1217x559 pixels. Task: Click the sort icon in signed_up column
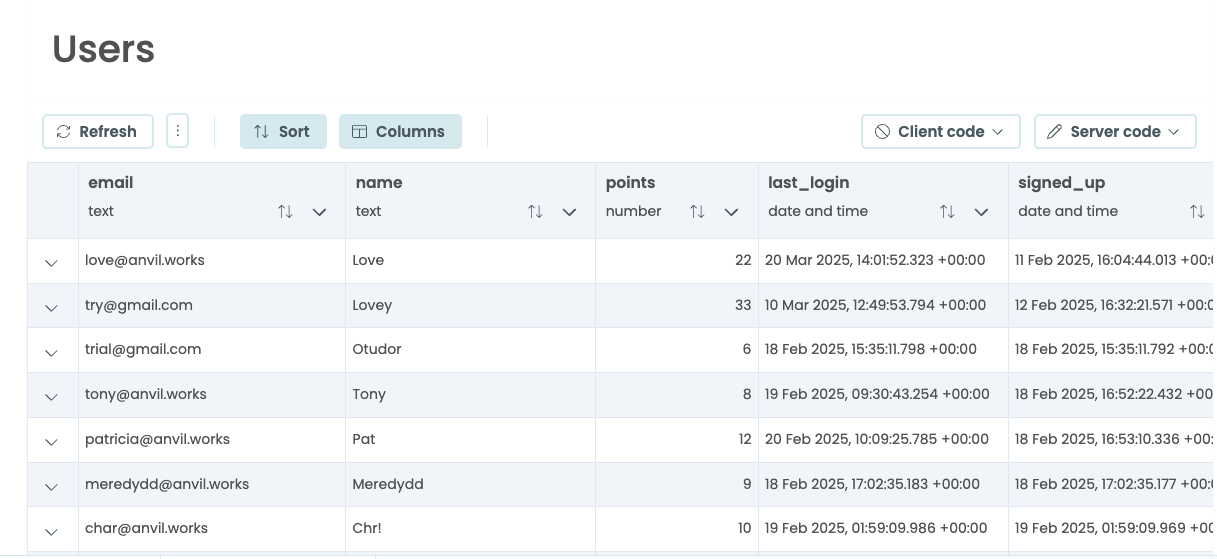[x=1196, y=212]
